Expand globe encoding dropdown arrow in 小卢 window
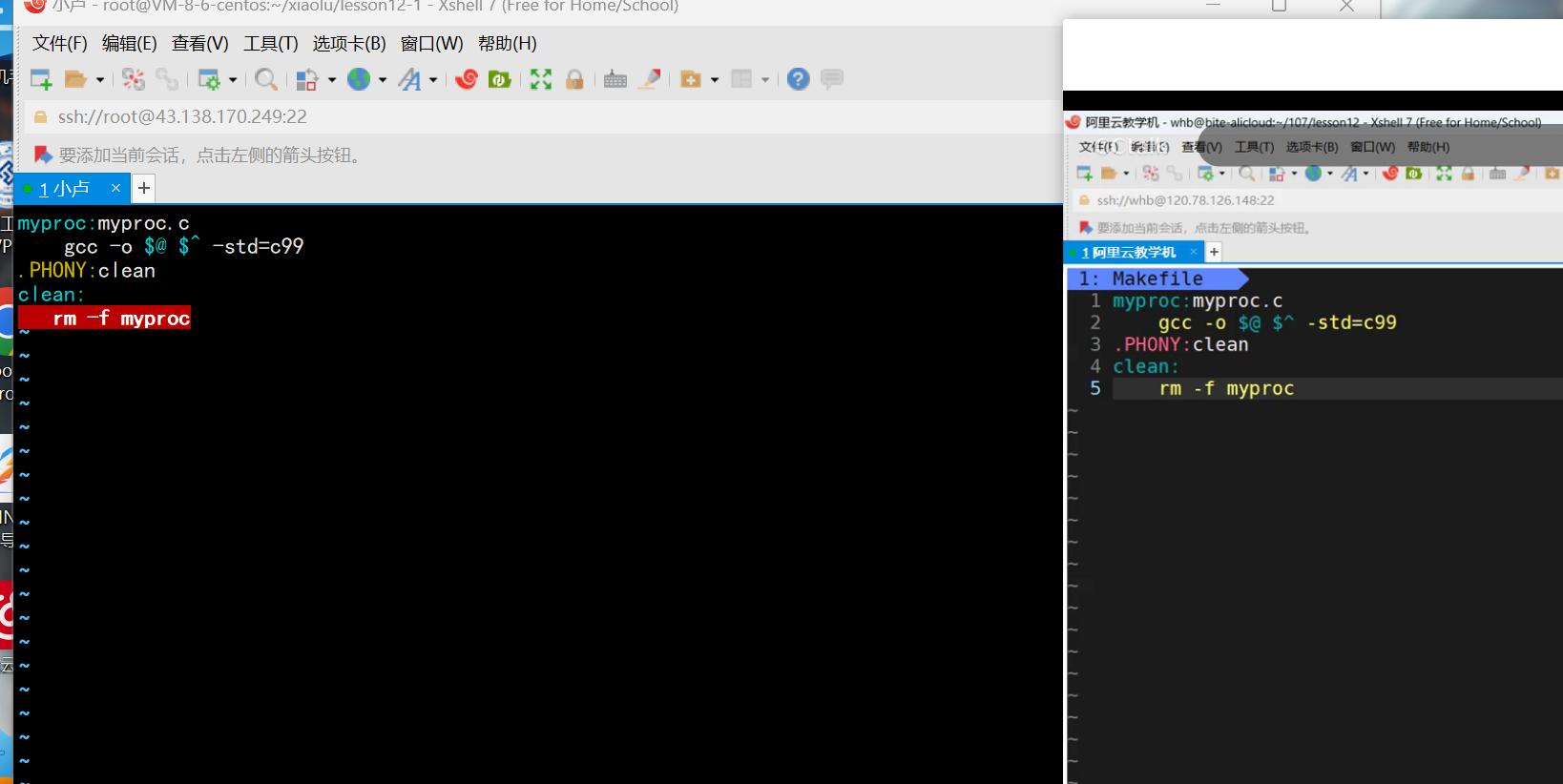 [383, 80]
